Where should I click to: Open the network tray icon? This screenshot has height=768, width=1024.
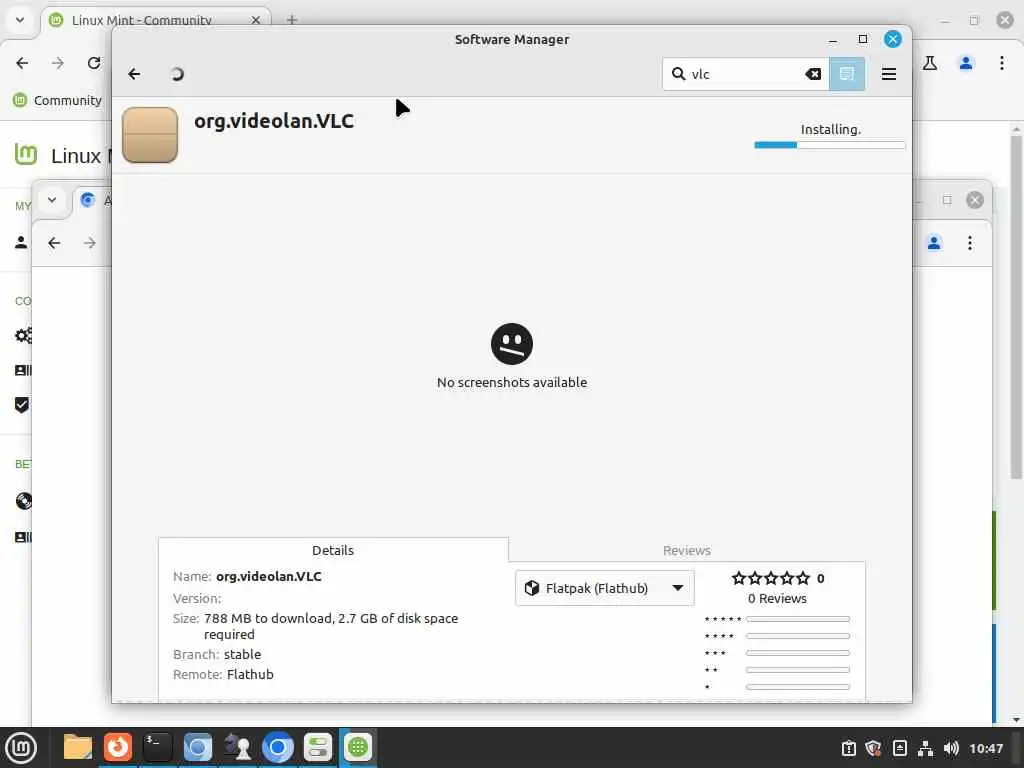(x=925, y=748)
